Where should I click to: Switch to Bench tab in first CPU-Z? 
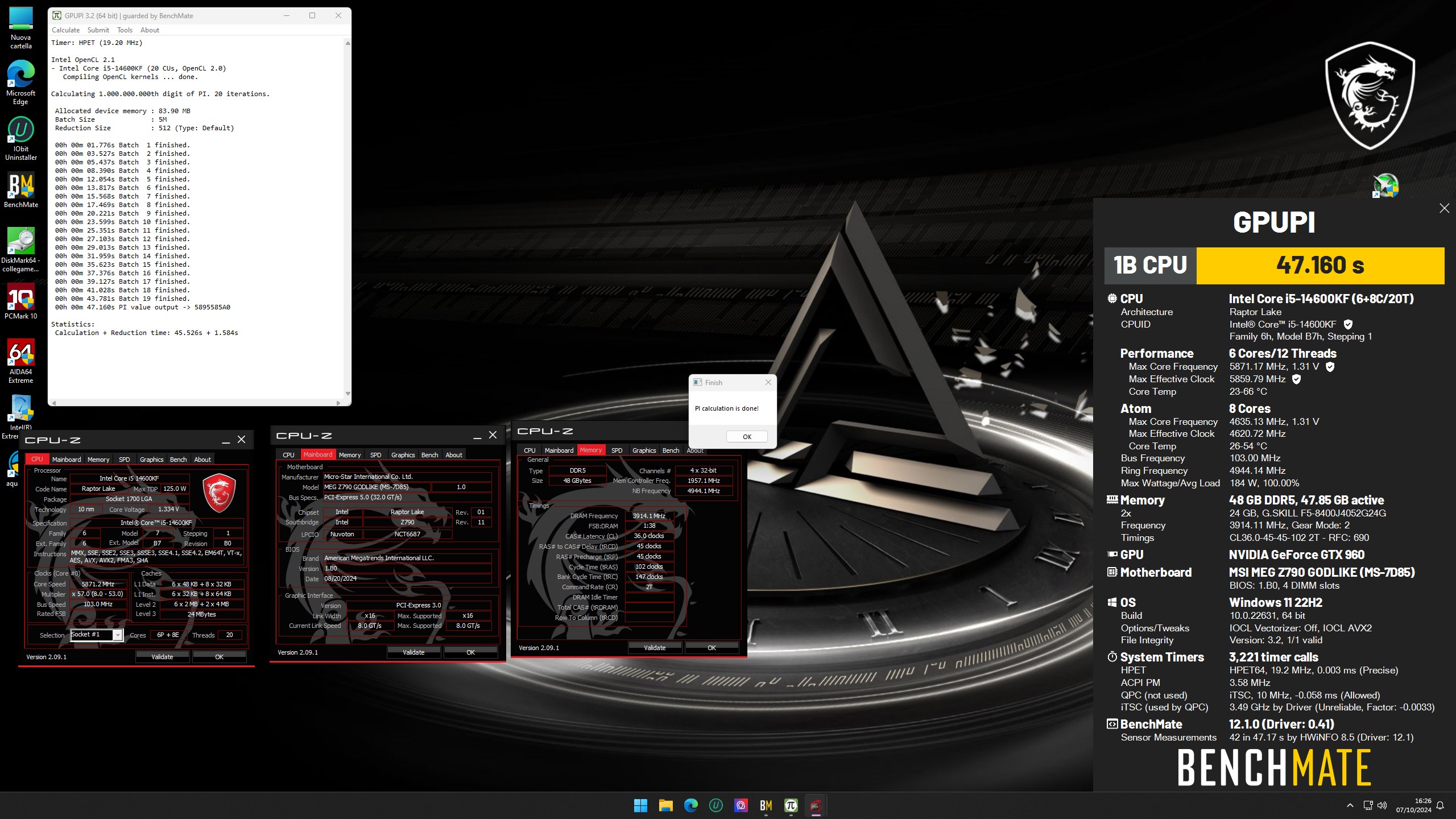coord(178,459)
